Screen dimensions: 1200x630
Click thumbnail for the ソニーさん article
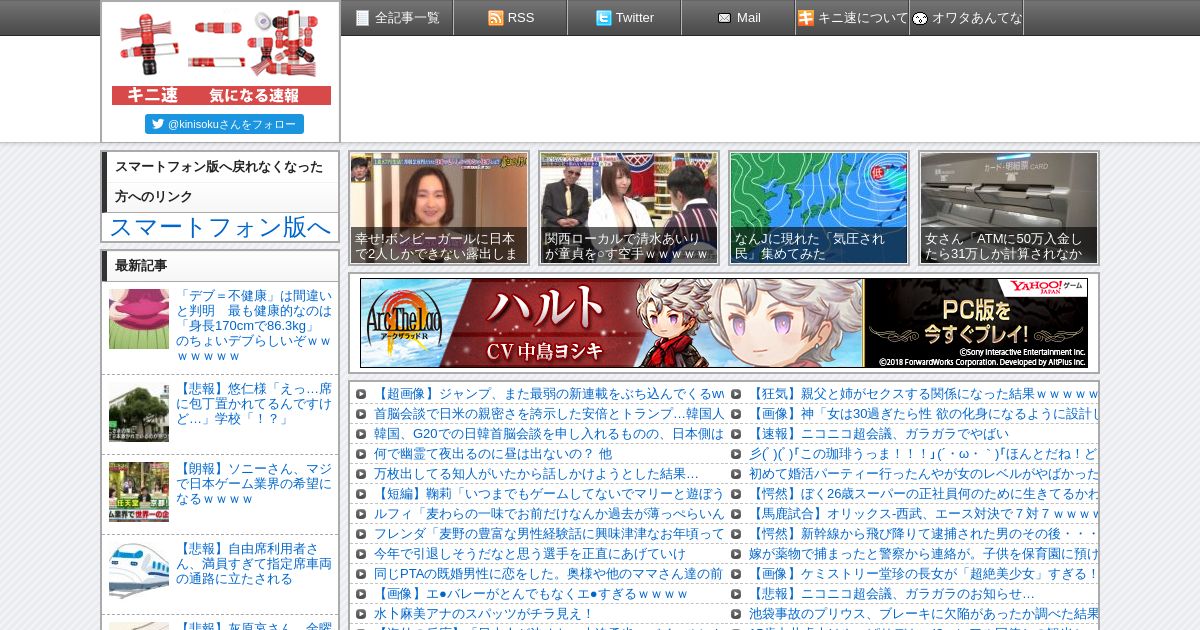coord(139,492)
